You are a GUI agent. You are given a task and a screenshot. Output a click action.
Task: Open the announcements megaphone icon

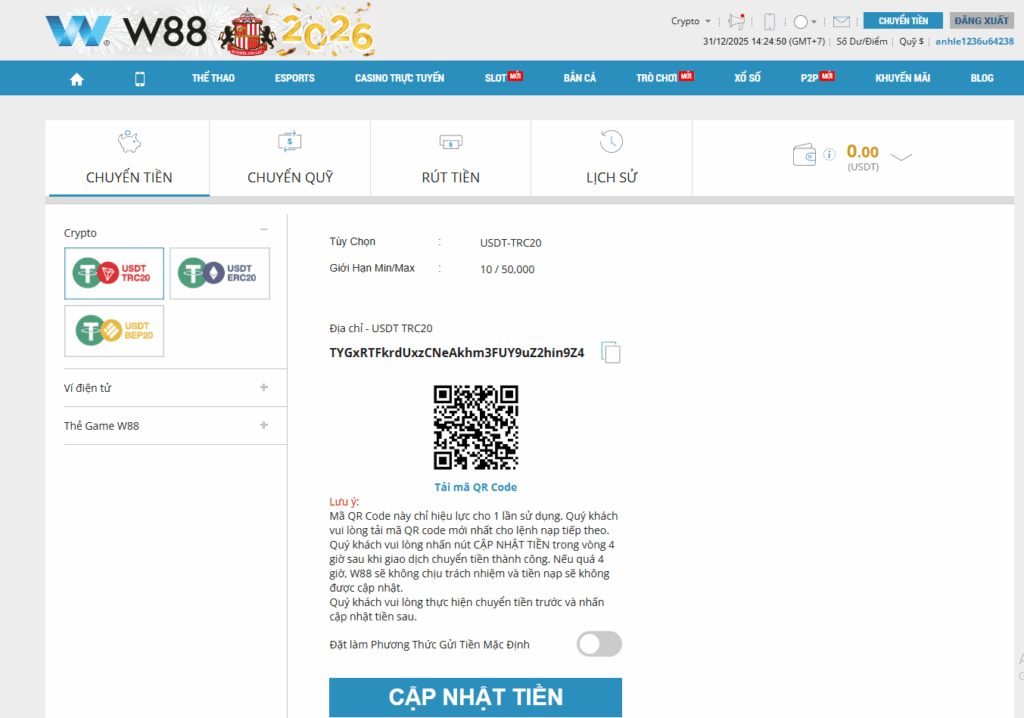(x=737, y=21)
